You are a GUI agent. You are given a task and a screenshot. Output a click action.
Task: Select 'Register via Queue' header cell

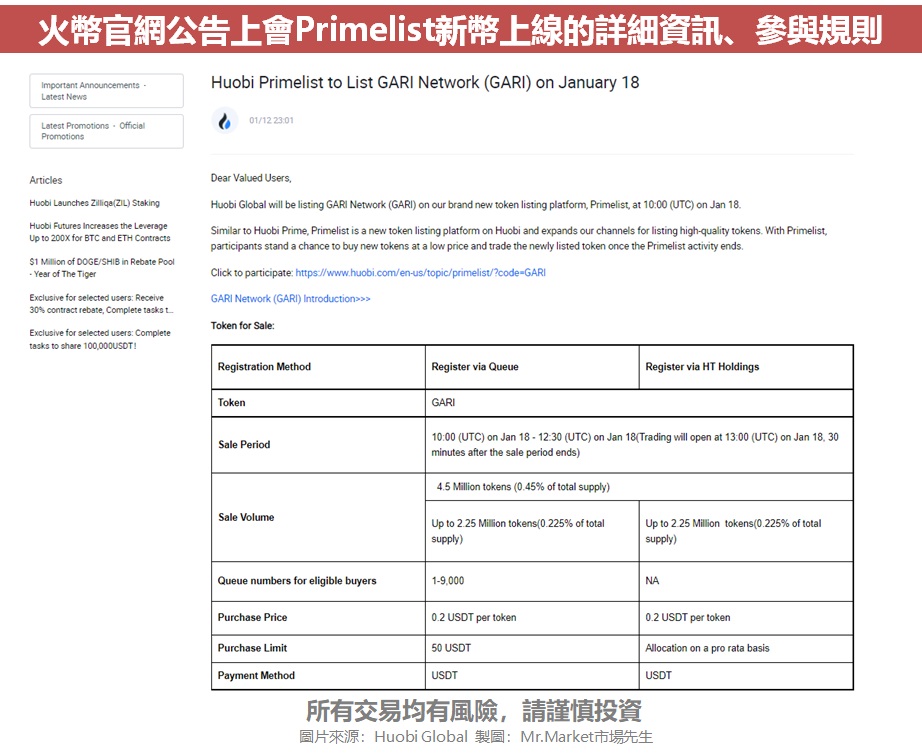[532, 367]
